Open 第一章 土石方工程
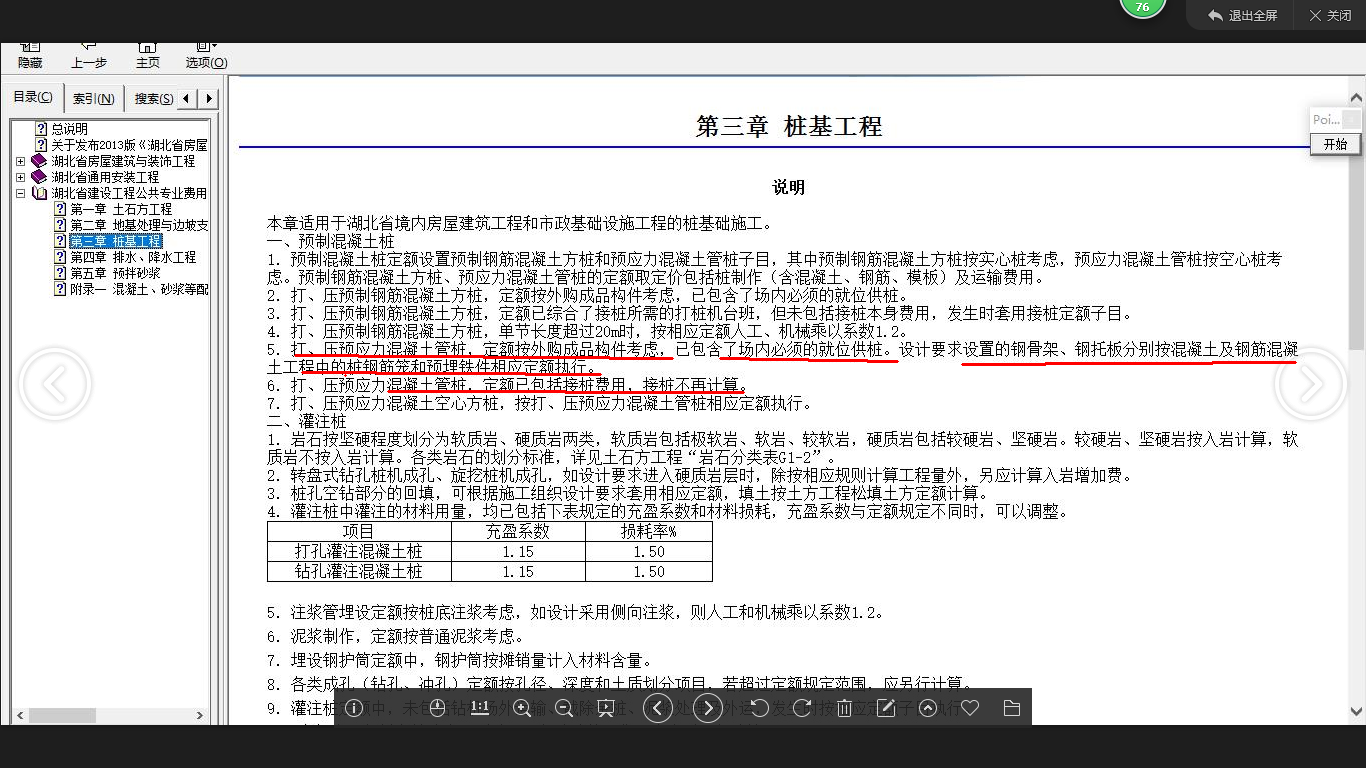1366x768 pixels. [121, 209]
